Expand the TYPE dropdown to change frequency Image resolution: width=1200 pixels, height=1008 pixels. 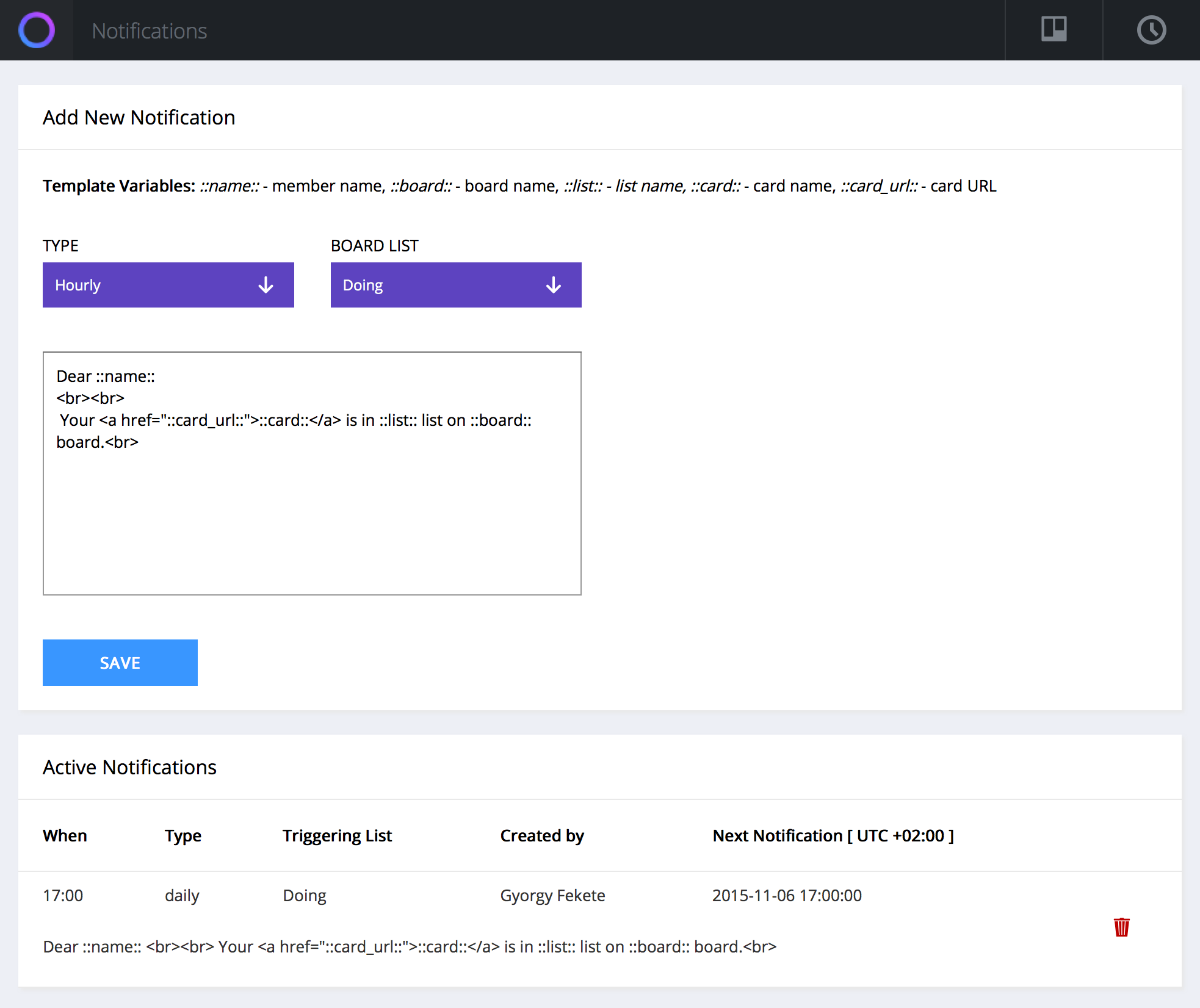tap(168, 284)
